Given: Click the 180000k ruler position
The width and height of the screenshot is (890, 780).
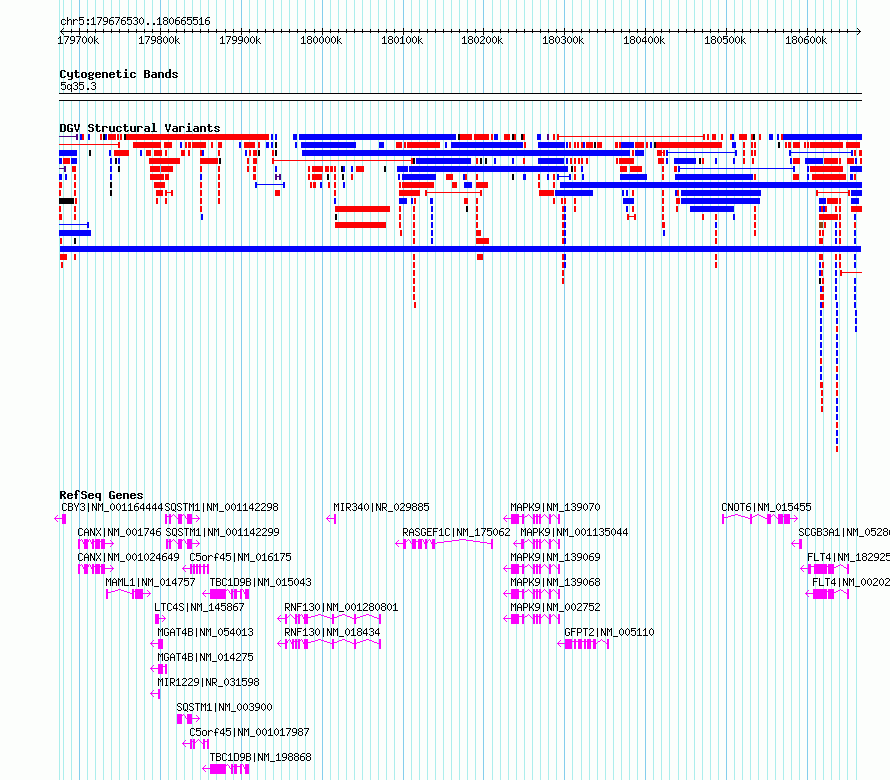Looking at the screenshot, I should [x=321, y=40].
